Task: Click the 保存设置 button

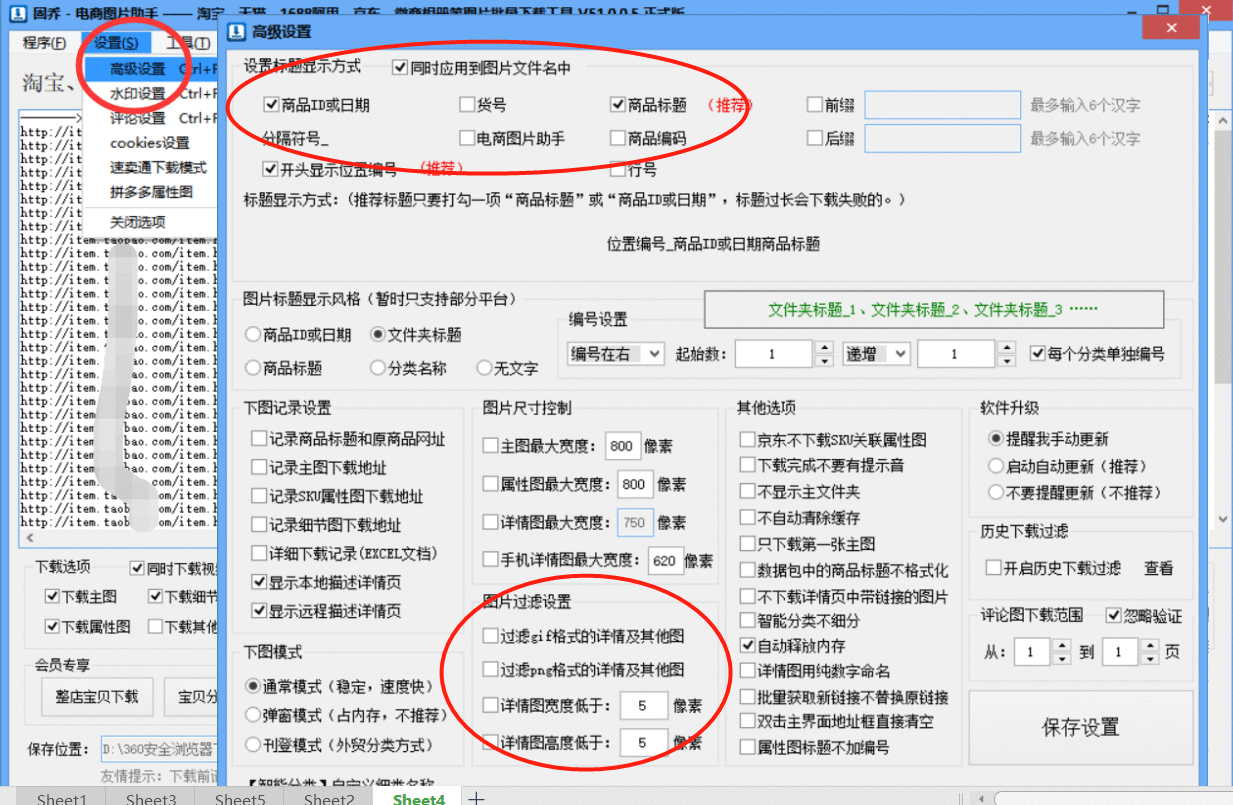Action: coord(1080,727)
